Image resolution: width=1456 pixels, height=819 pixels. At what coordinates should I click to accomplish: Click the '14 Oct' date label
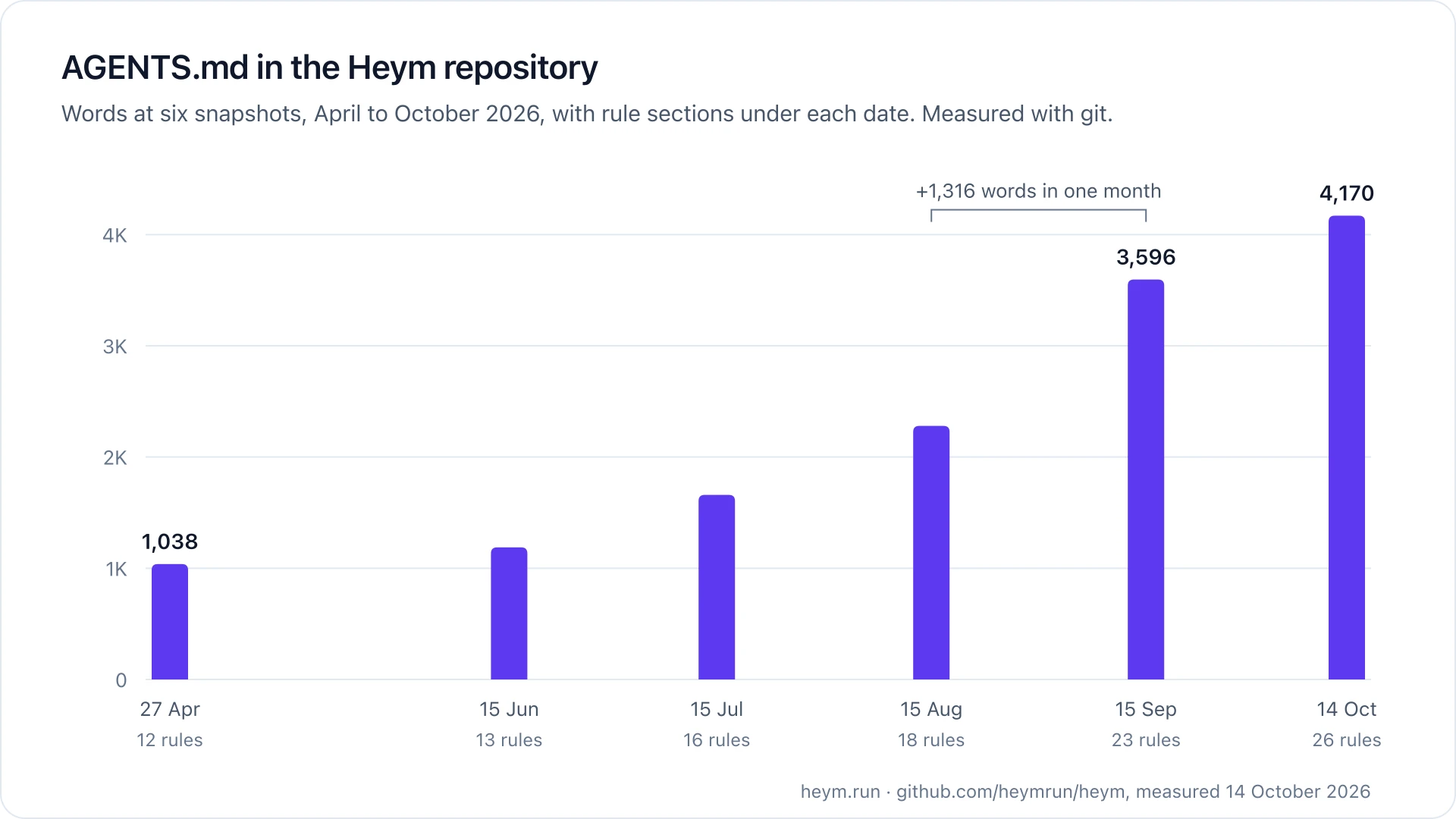click(x=1347, y=710)
